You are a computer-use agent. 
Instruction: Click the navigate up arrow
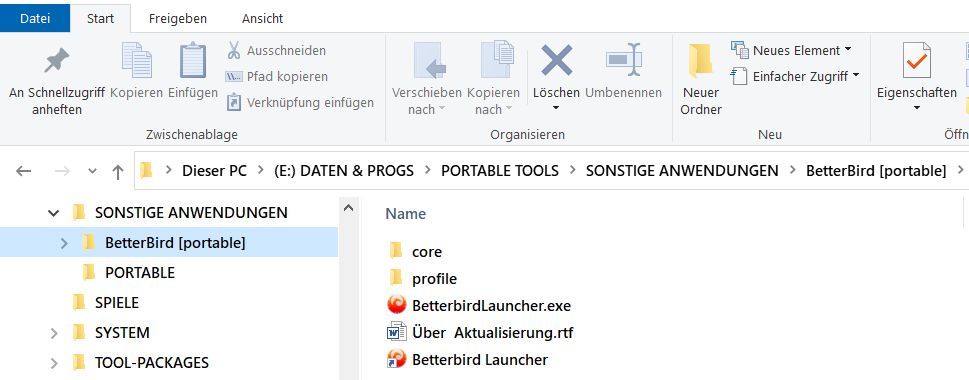[117, 171]
